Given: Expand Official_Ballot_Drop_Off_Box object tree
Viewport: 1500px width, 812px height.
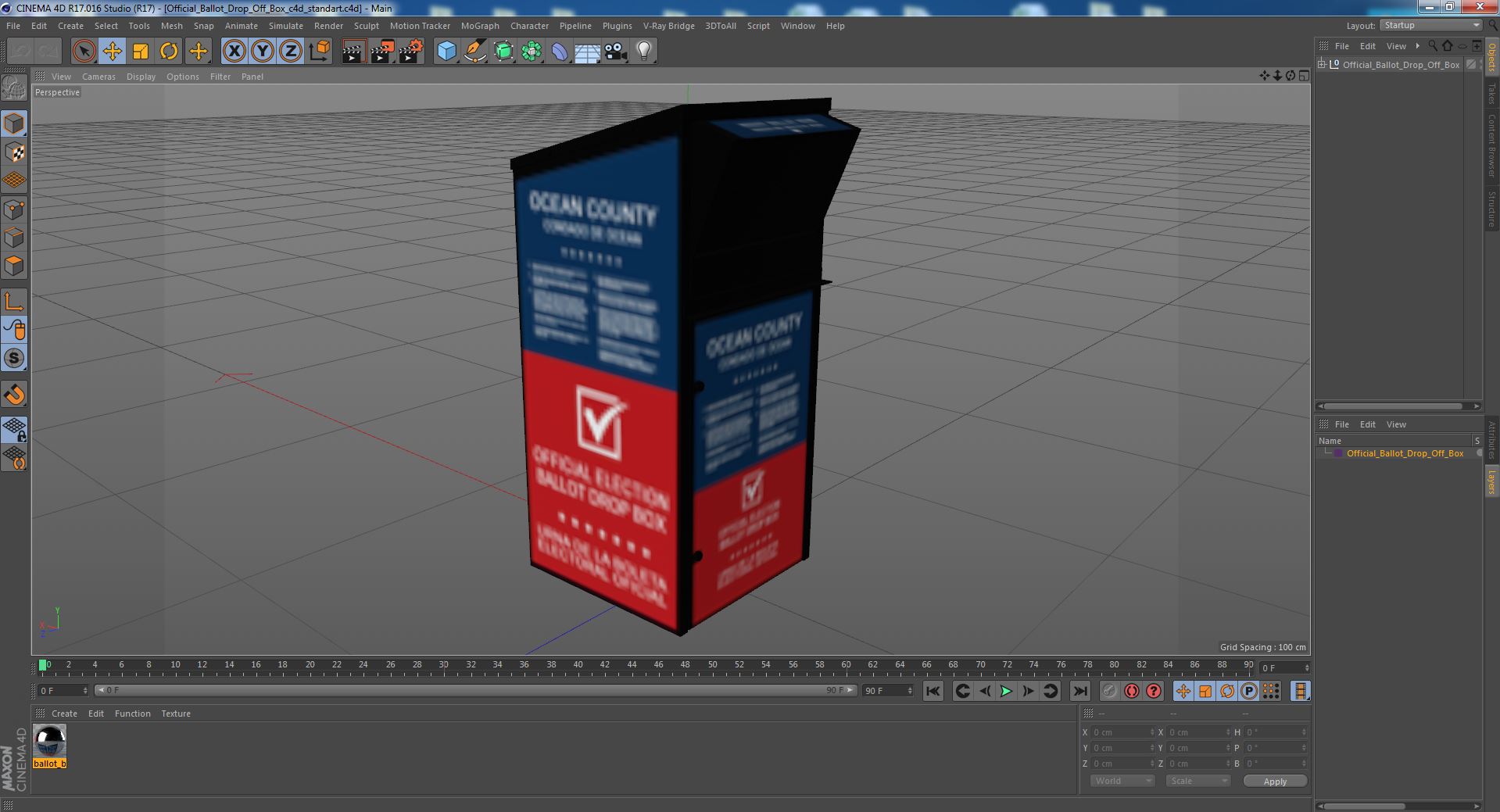Looking at the screenshot, I should pos(1322,65).
